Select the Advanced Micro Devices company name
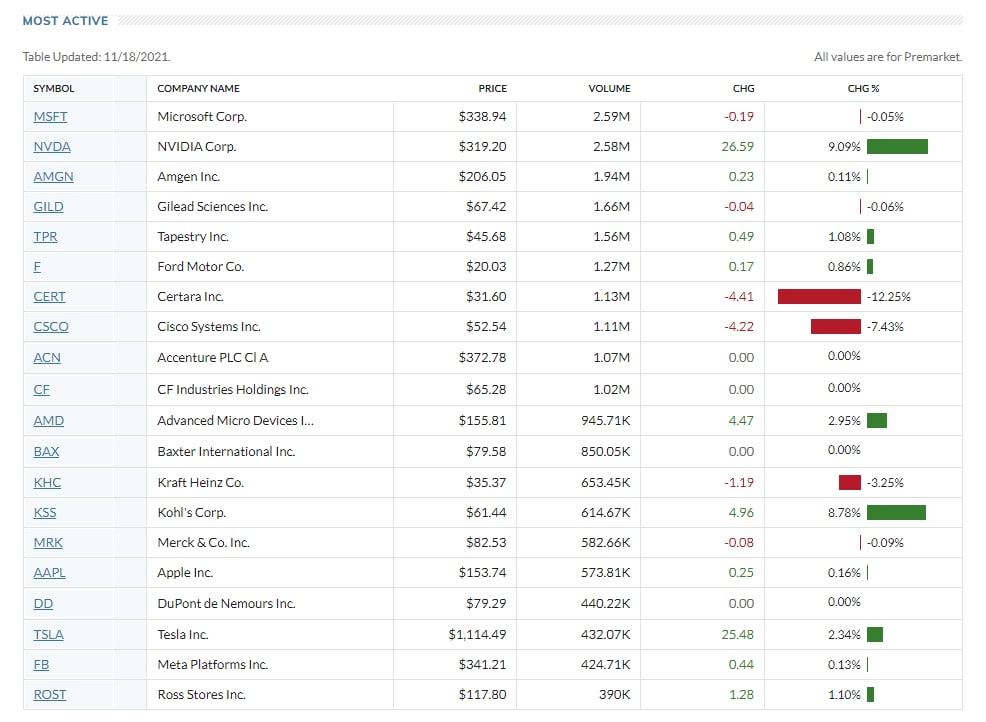 pyautogui.click(x=235, y=421)
